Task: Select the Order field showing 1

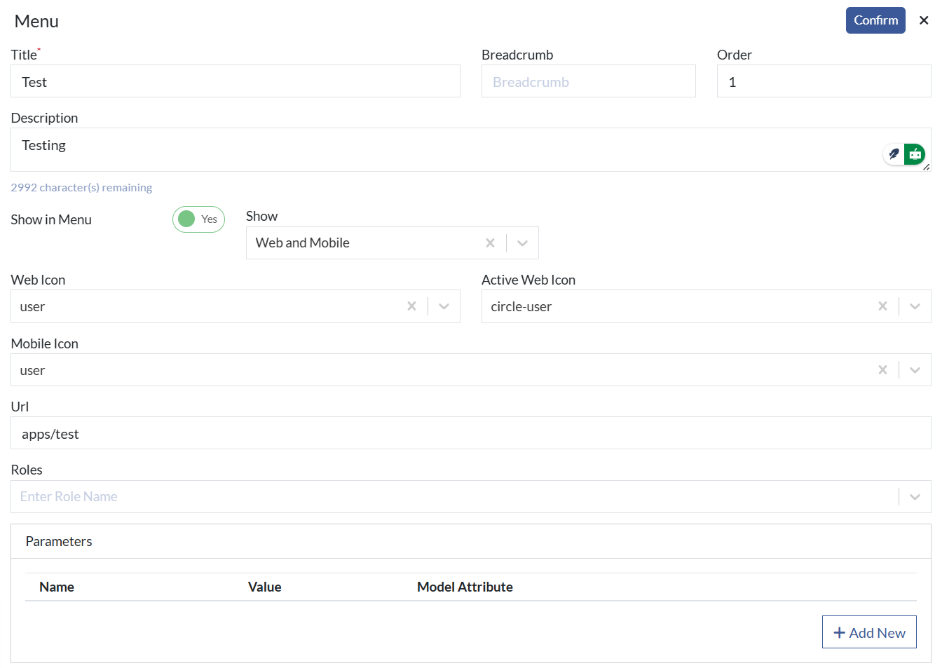Action: (x=824, y=82)
